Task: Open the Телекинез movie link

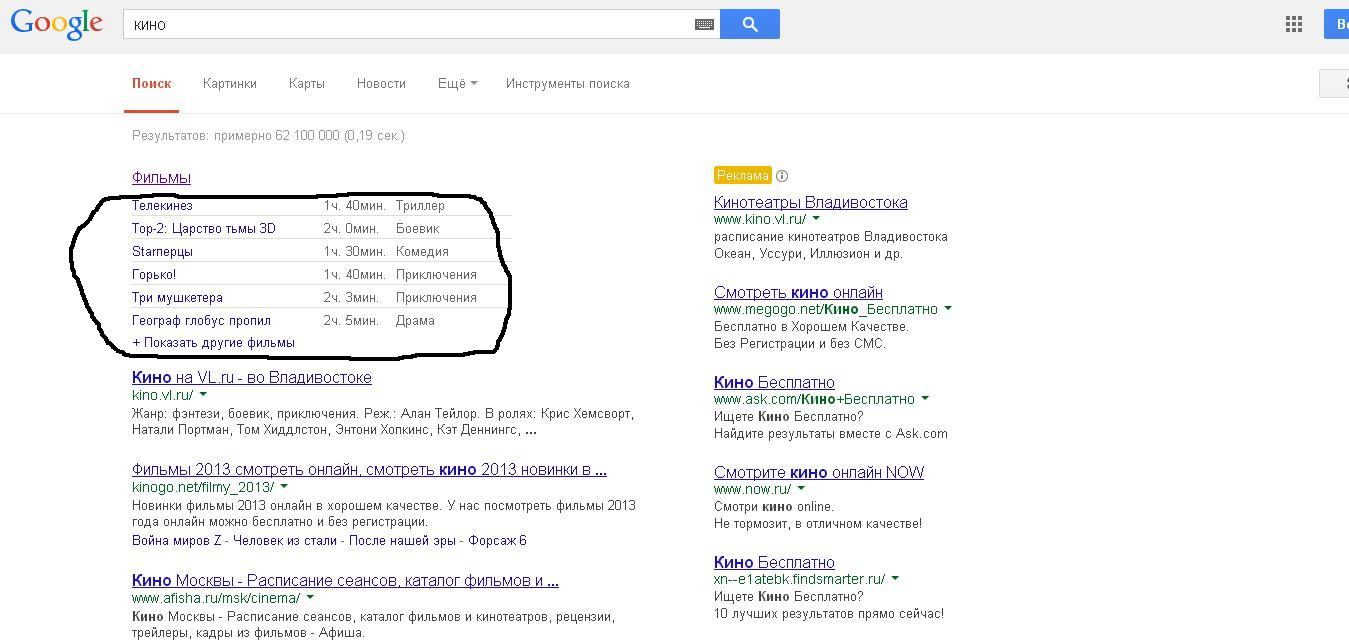Action: (162, 206)
